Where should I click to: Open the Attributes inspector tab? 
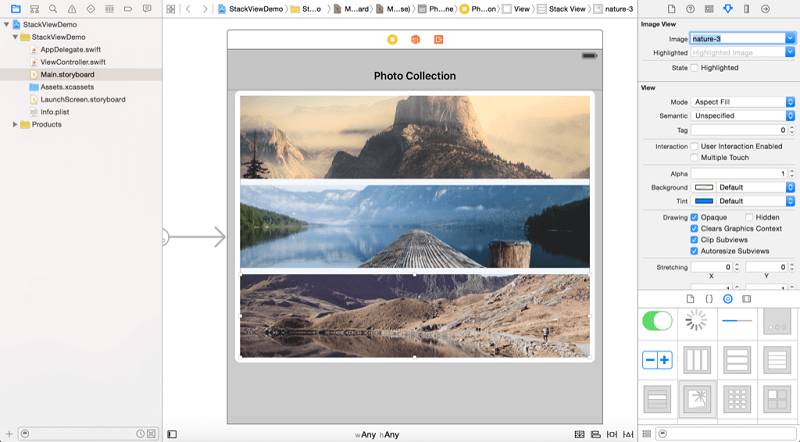click(x=728, y=9)
